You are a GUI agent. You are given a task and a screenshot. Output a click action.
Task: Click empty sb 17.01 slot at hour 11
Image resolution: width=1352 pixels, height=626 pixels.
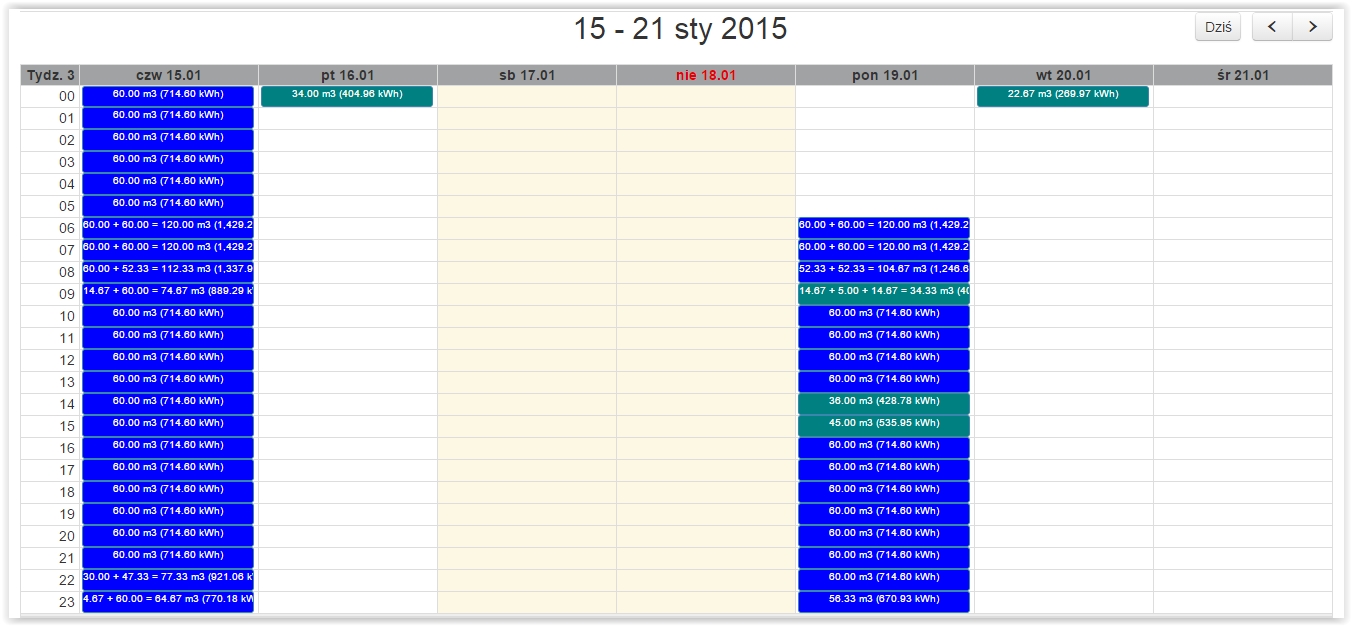pos(527,338)
